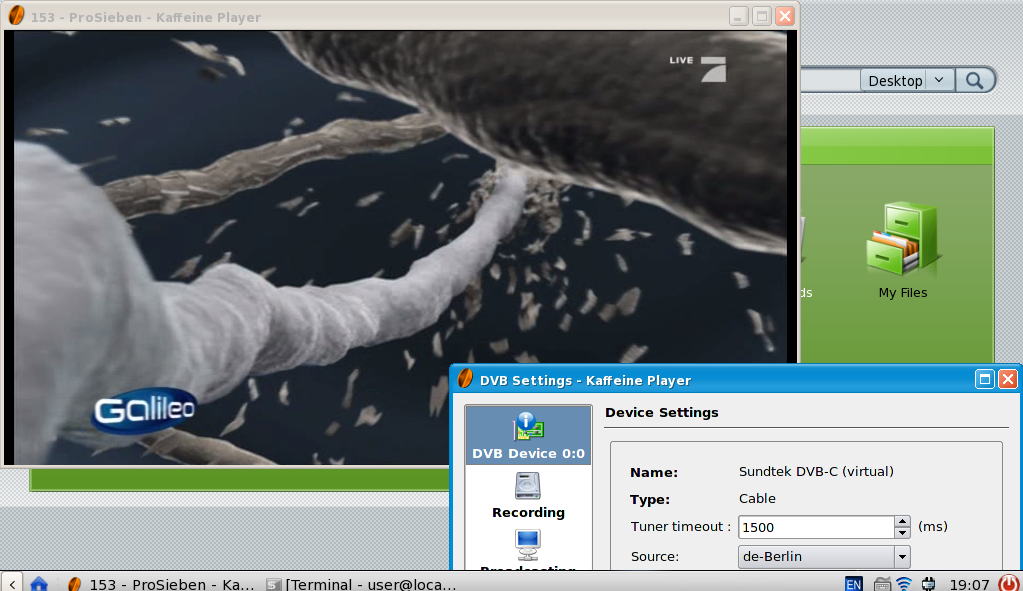
Task: Click the desktop search magnifier icon
Action: click(974, 80)
